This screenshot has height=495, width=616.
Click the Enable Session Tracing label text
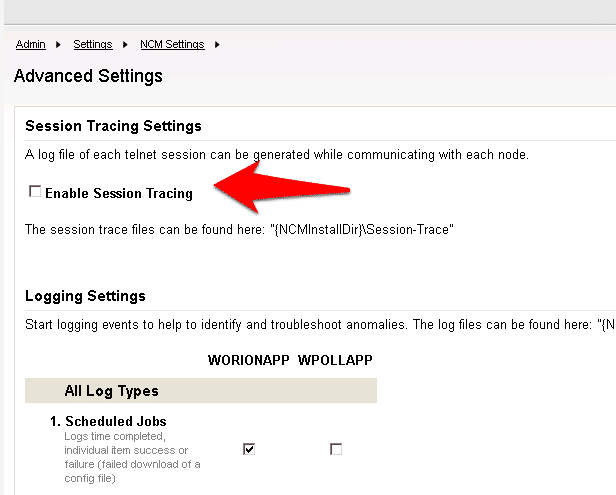point(119,193)
